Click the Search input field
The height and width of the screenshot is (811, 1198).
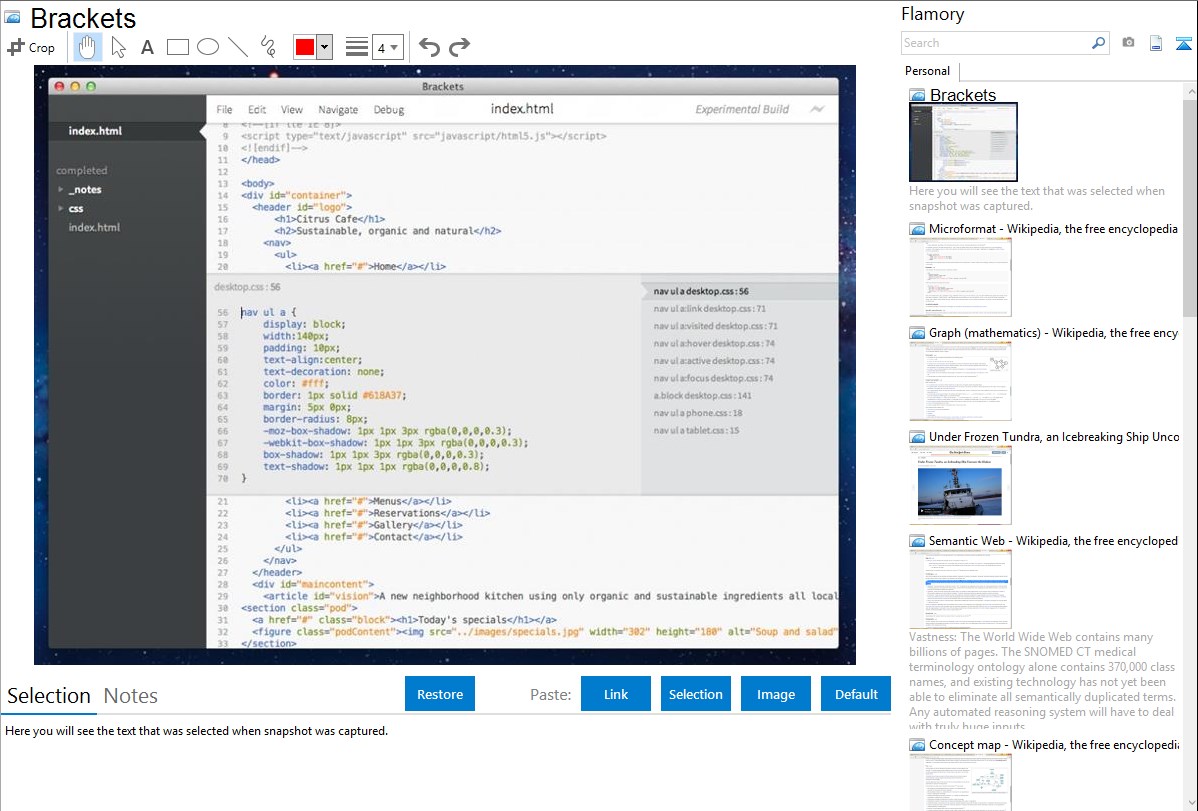[x=995, y=43]
